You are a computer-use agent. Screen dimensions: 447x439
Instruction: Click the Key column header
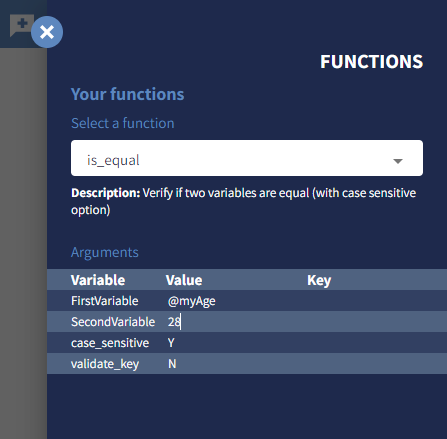[x=319, y=280]
